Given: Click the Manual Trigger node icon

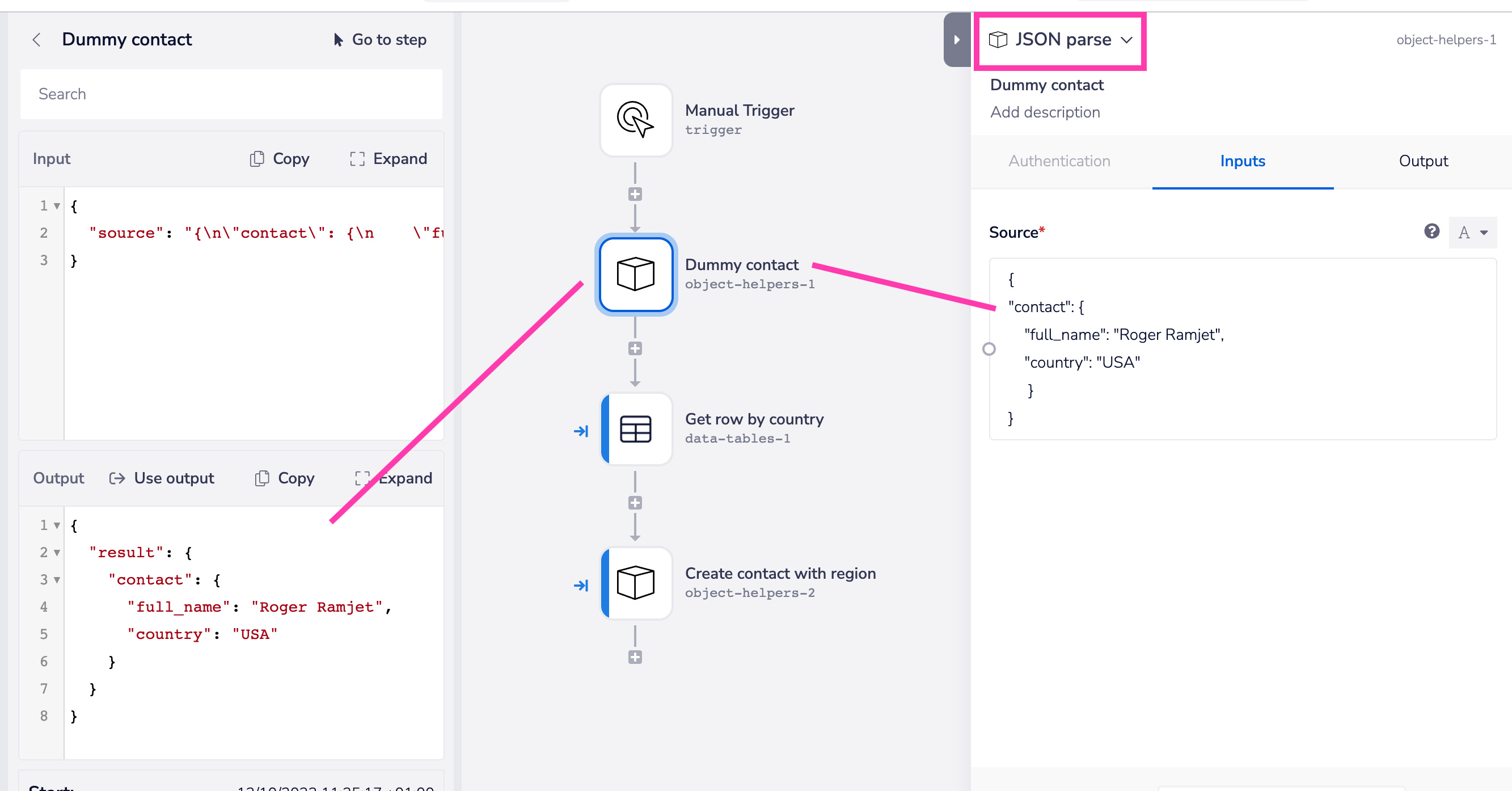Looking at the screenshot, I should click(x=636, y=120).
